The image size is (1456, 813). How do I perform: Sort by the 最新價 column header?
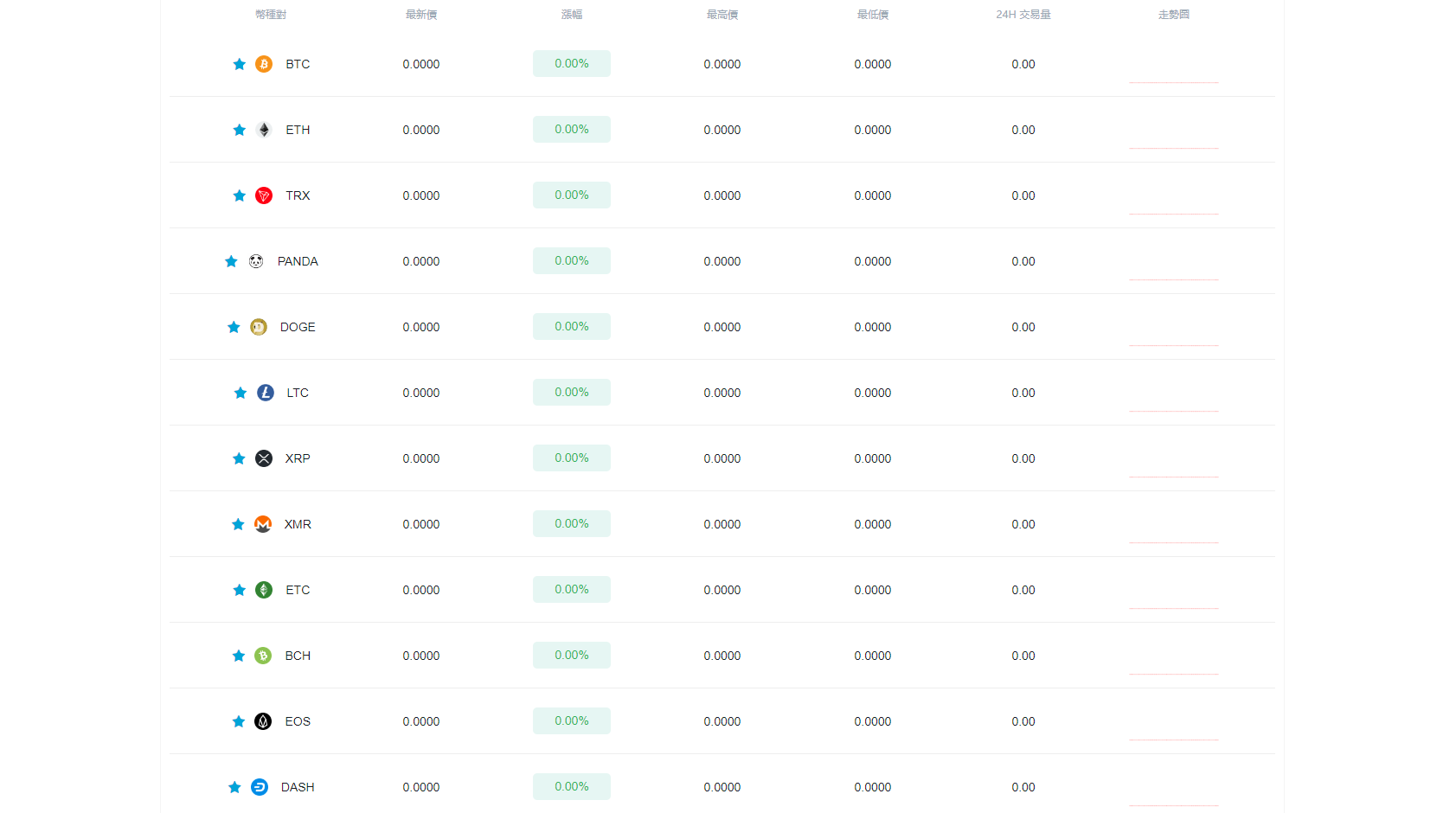(421, 15)
